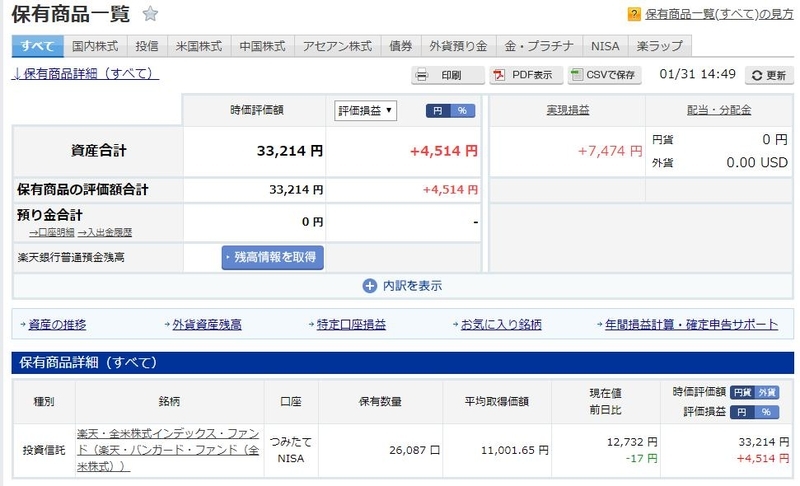Switch to the 投信 tab
Screen dimensions: 800x486
147,46
